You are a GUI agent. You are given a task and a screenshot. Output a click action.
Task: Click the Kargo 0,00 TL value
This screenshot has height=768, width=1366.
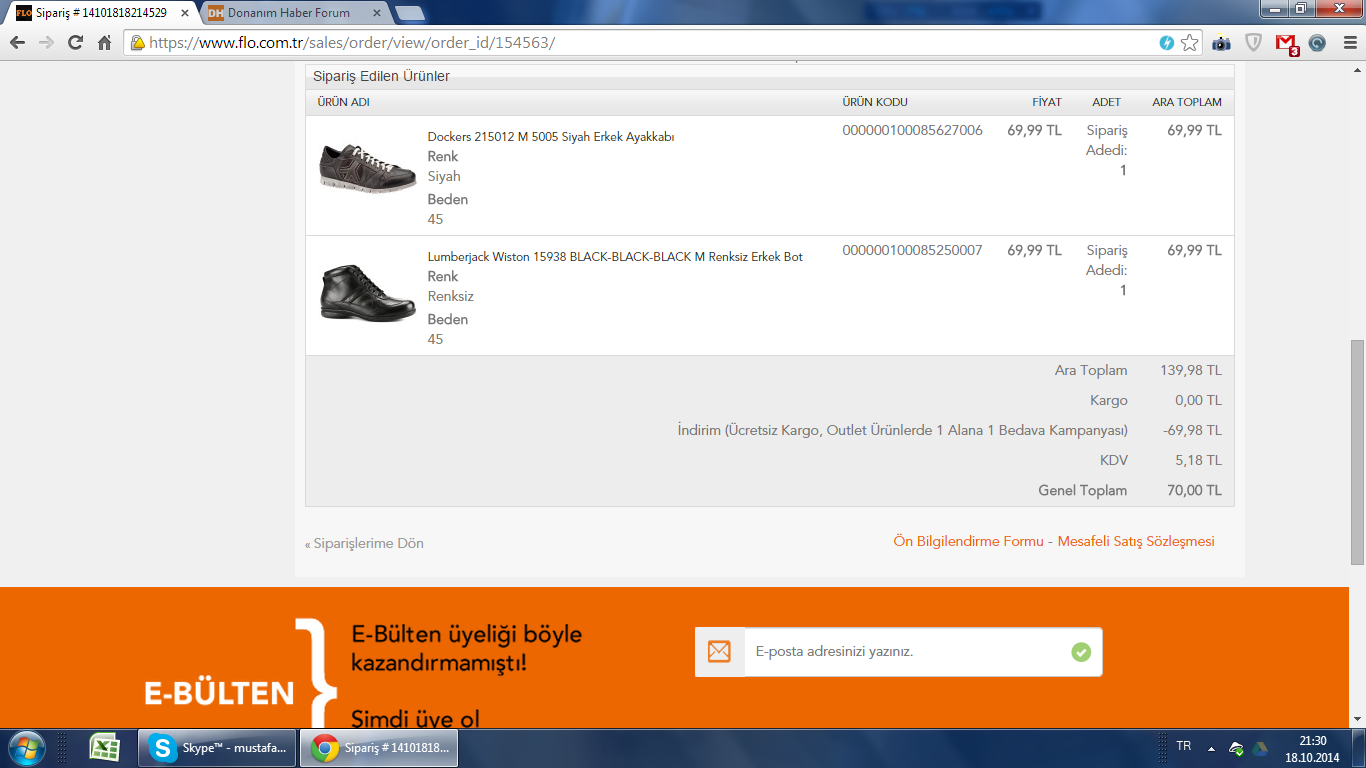point(1198,401)
